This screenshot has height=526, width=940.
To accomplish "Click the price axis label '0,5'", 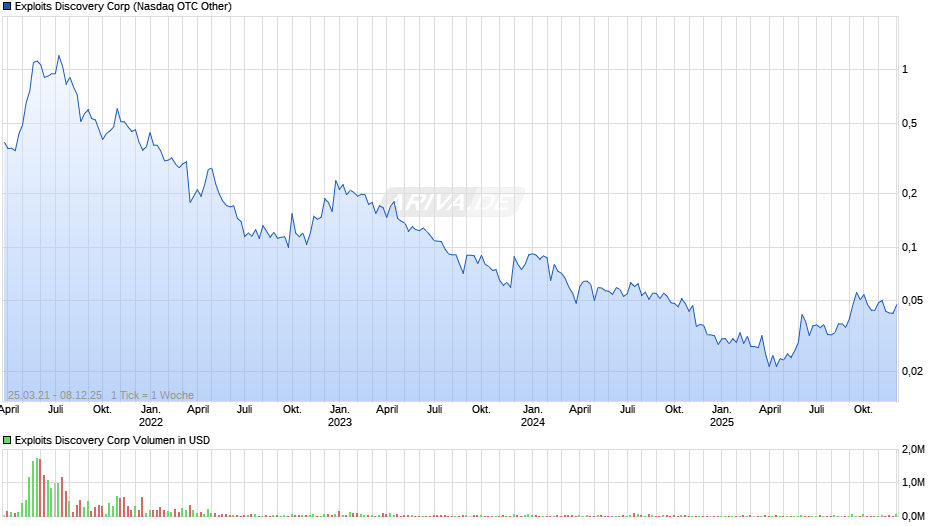I will pos(909,124).
